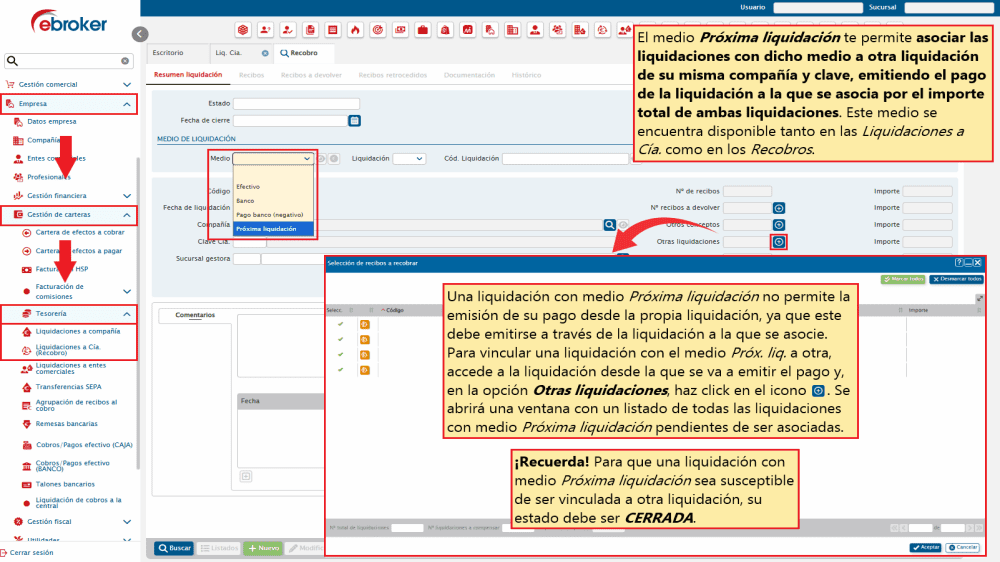Open the calendar picker for Fecha de cierre
The image size is (1000, 562).
click(355, 121)
